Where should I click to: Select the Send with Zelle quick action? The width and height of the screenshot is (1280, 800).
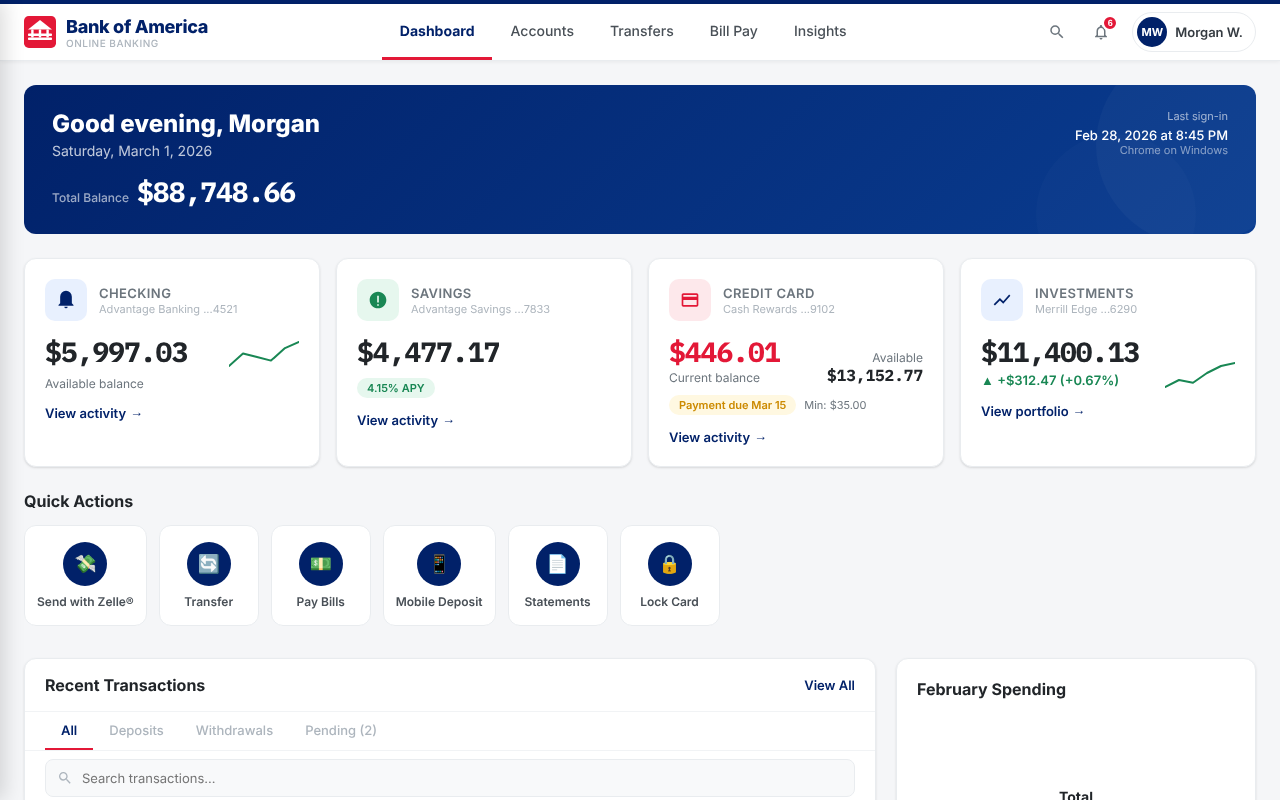tap(85, 563)
